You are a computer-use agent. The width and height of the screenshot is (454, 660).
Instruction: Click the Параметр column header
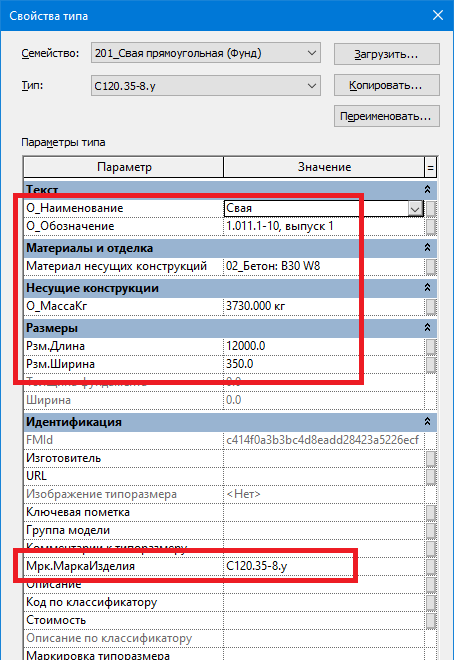(x=124, y=167)
